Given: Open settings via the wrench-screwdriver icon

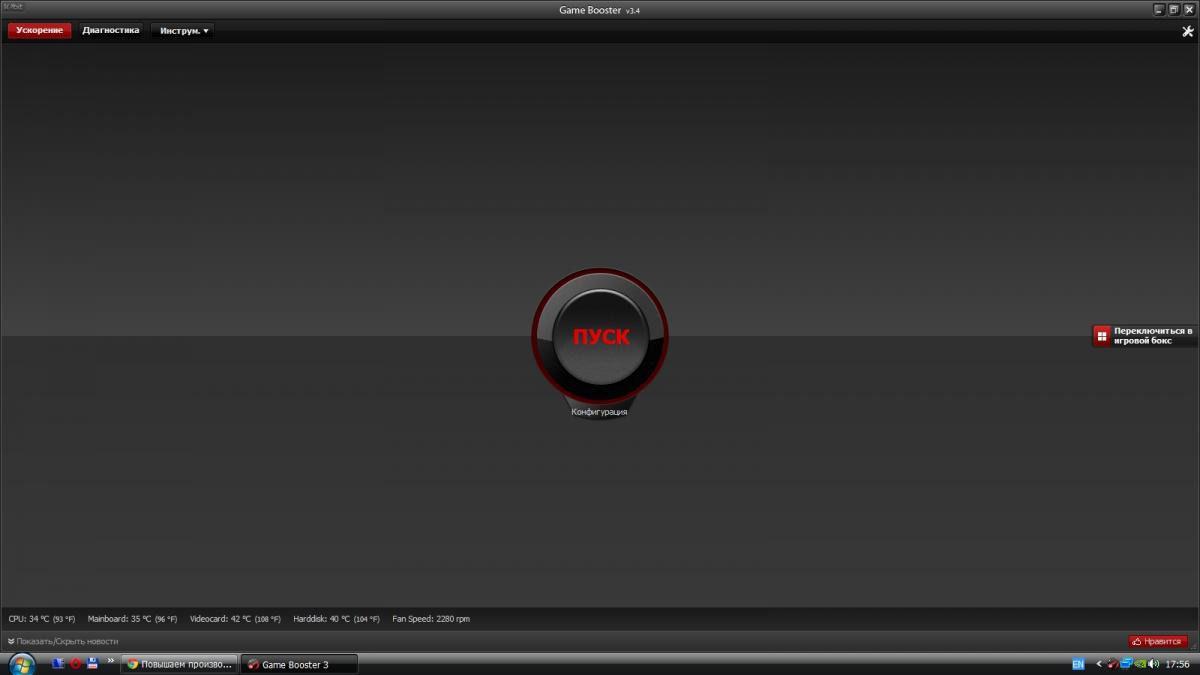Looking at the screenshot, I should pyautogui.click(x=1188, y=31).
